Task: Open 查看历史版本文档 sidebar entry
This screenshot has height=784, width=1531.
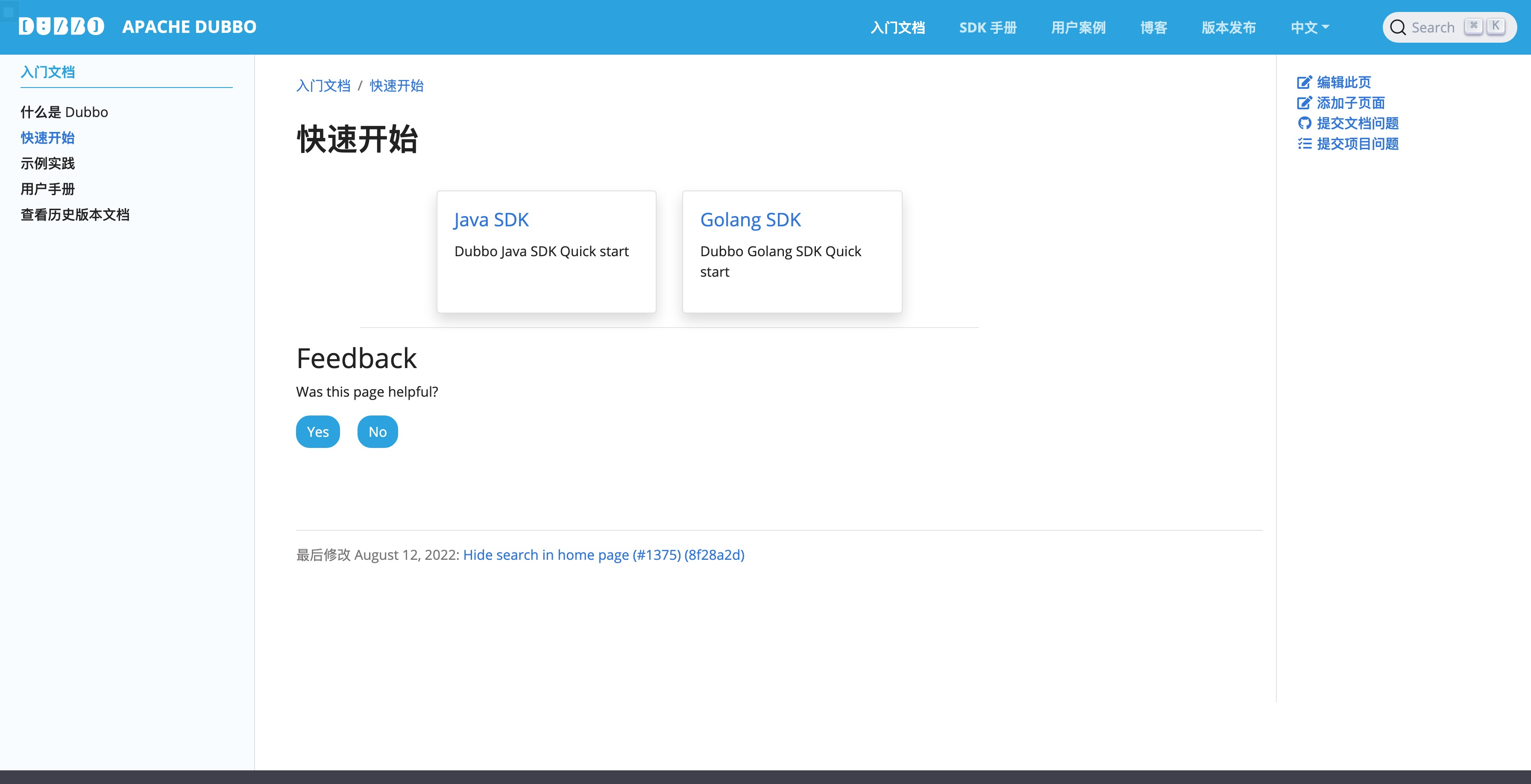Action: tap(75, 215)
